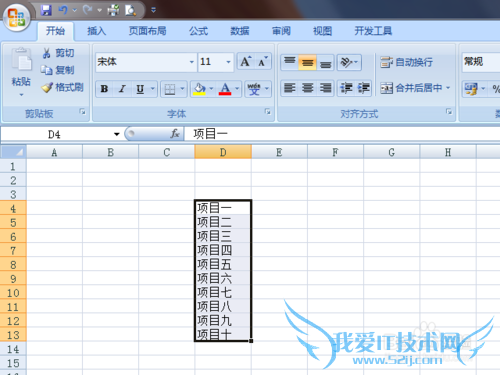Click the Select All corner button

(x=13, y=152)
